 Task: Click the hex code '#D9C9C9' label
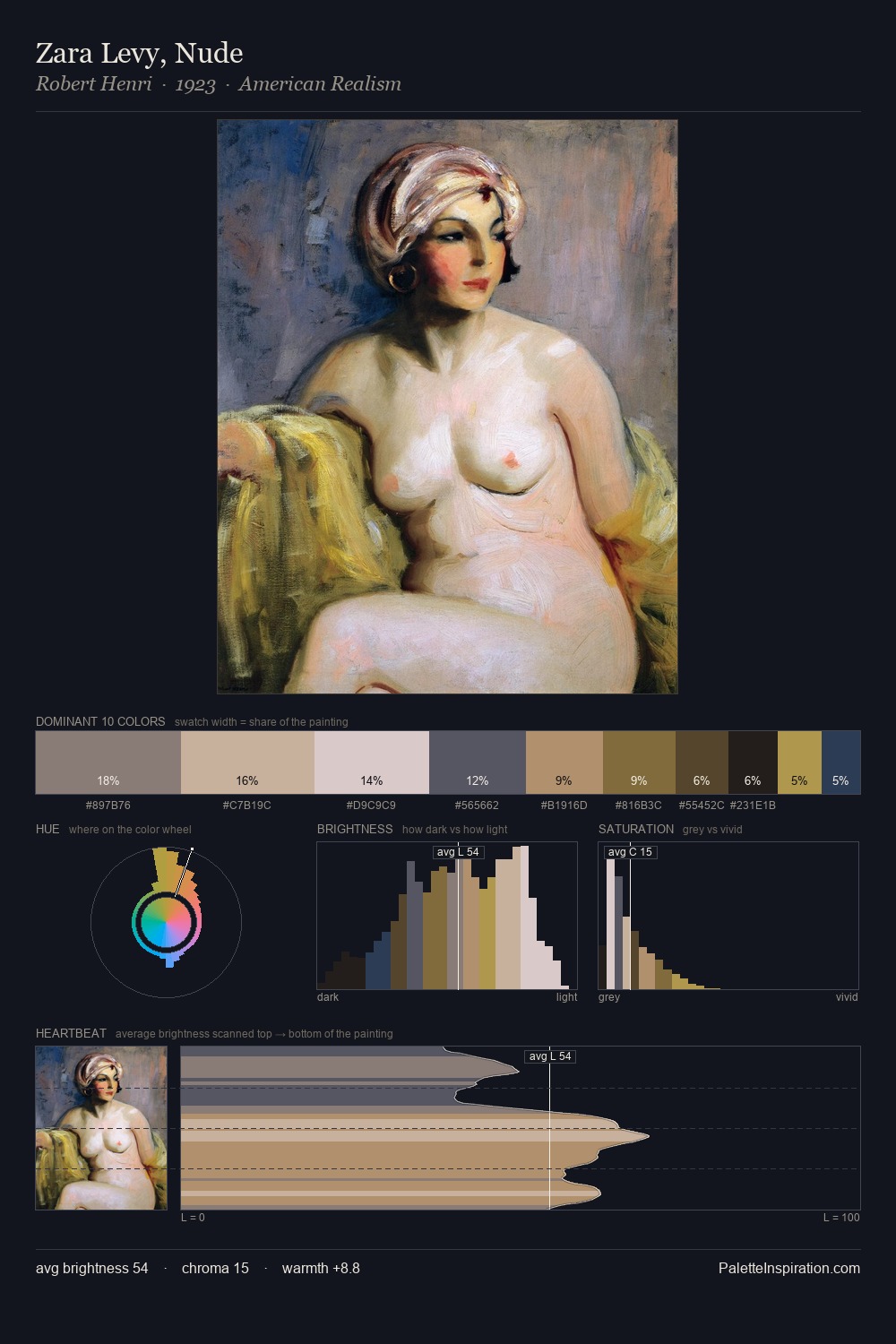371,805
